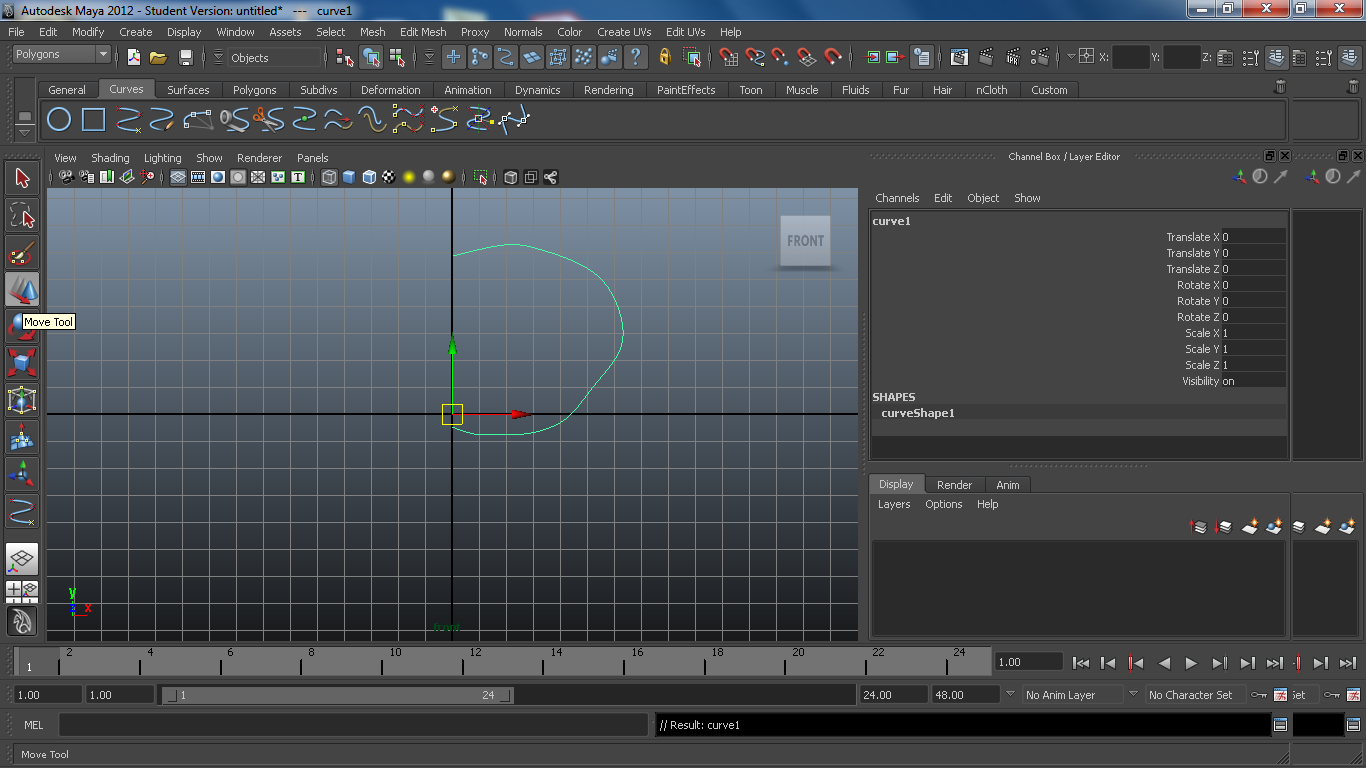Viewport: 1366px width, 768px height.
Task: Choose the Paint Selection tool
Action: point(22,252)
